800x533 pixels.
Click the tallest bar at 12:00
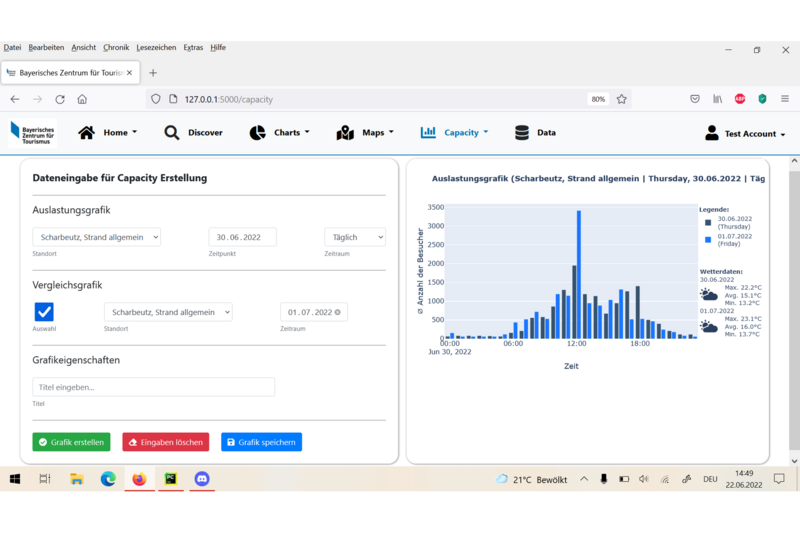coord(579,275)
